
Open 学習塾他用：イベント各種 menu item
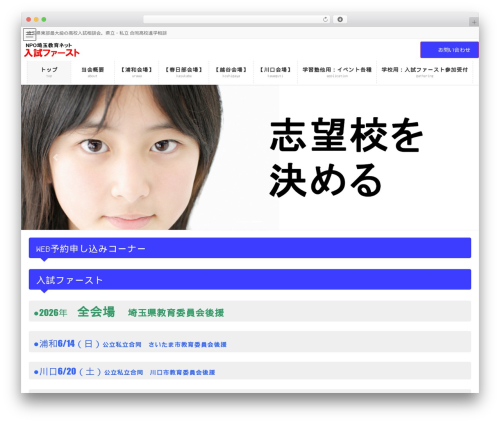coord(337,72)
